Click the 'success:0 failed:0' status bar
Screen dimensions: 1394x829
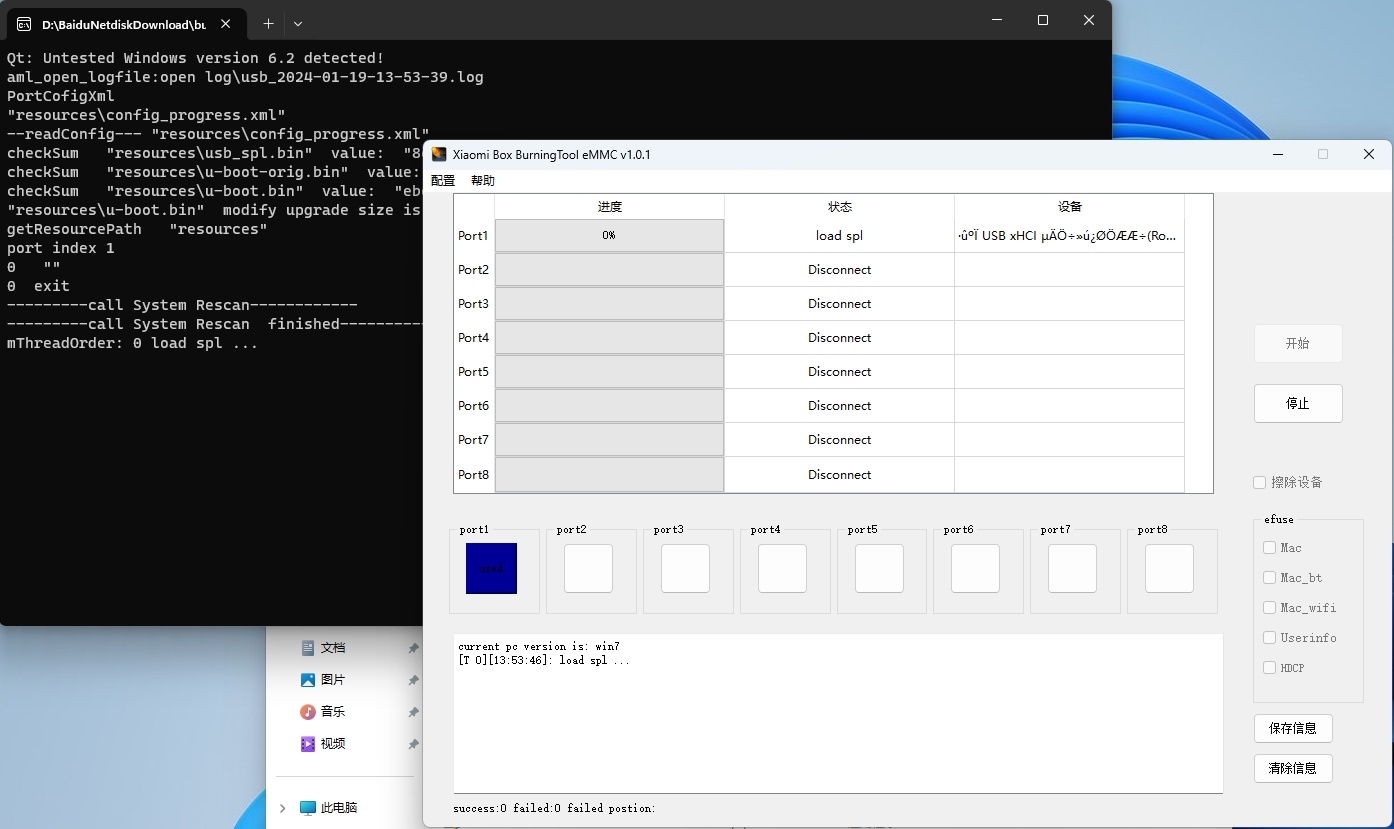click(x=554, y=808)
